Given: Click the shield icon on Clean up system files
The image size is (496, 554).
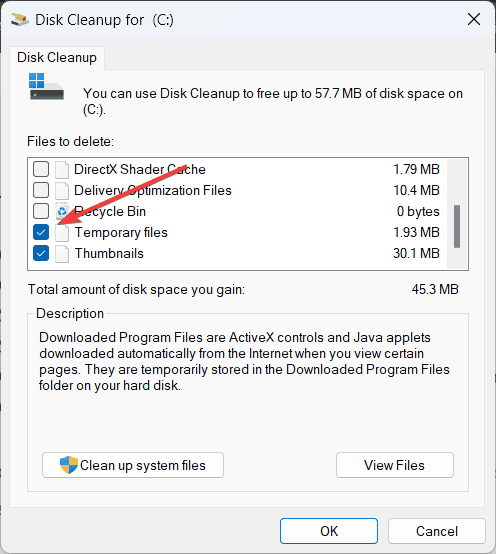Looking at the screenshot, I should (x=69, y=465).
